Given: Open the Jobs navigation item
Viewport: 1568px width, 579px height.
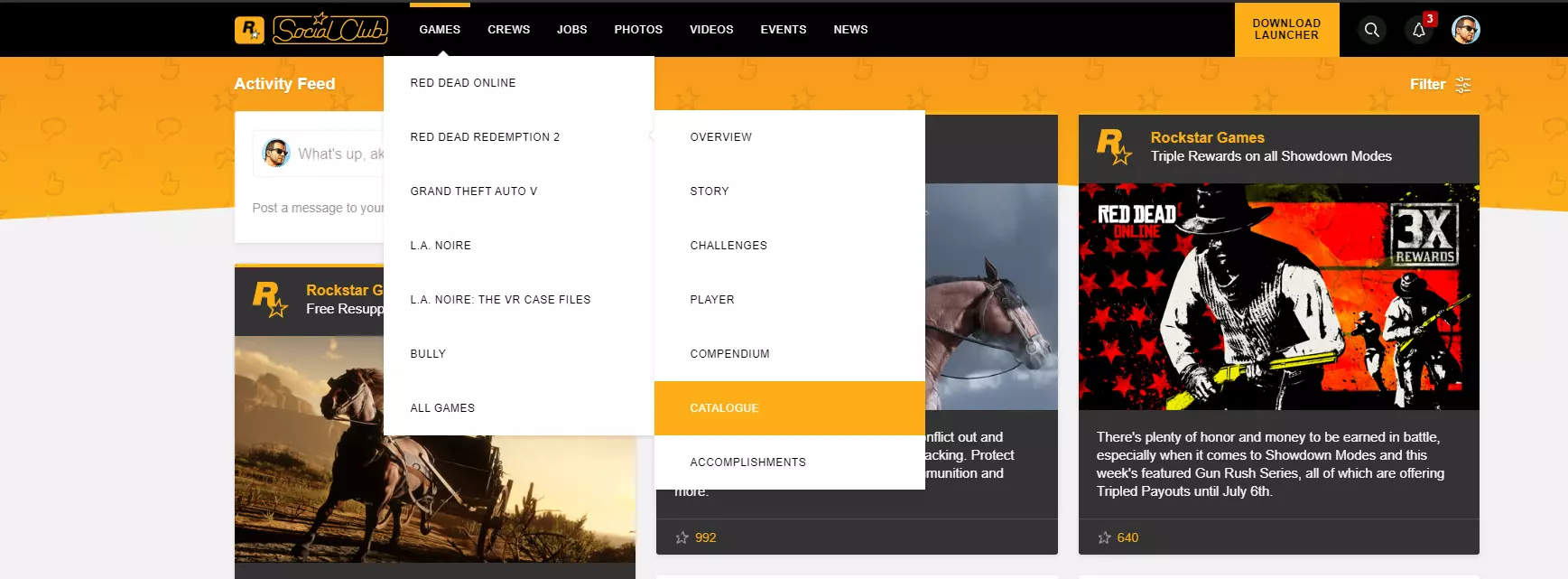Looking at the screenshot, I should point(571,29).
